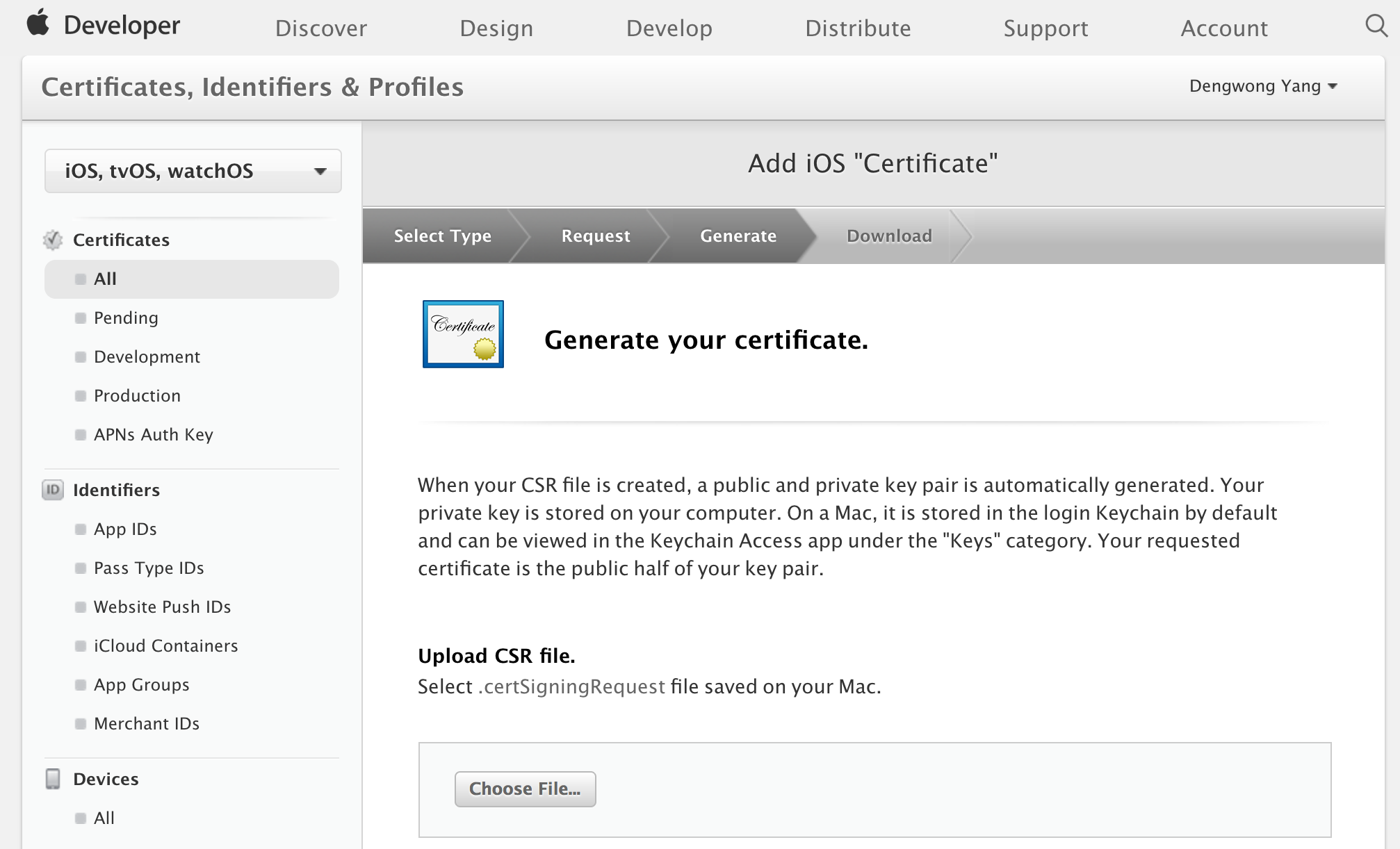Click the certificate image thumbnail
Image resolution: width=1400 pixels, height=849 pixels.
pos(463,334)
